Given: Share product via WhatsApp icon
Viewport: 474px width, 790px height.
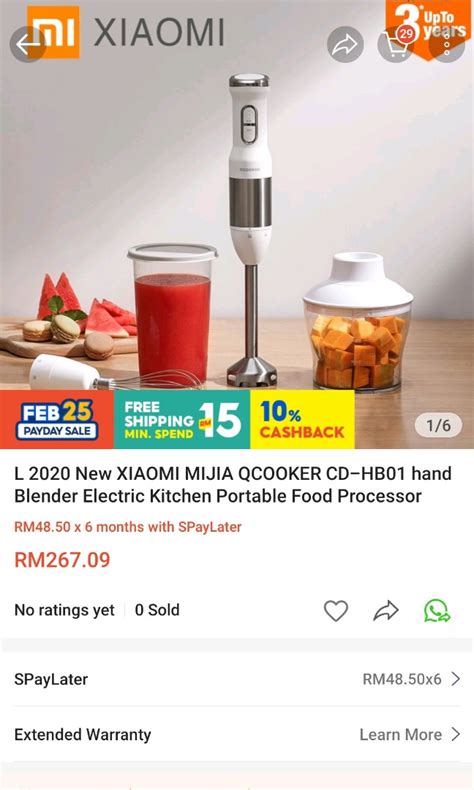Looking at the screenshot, I should click(437, 611).
